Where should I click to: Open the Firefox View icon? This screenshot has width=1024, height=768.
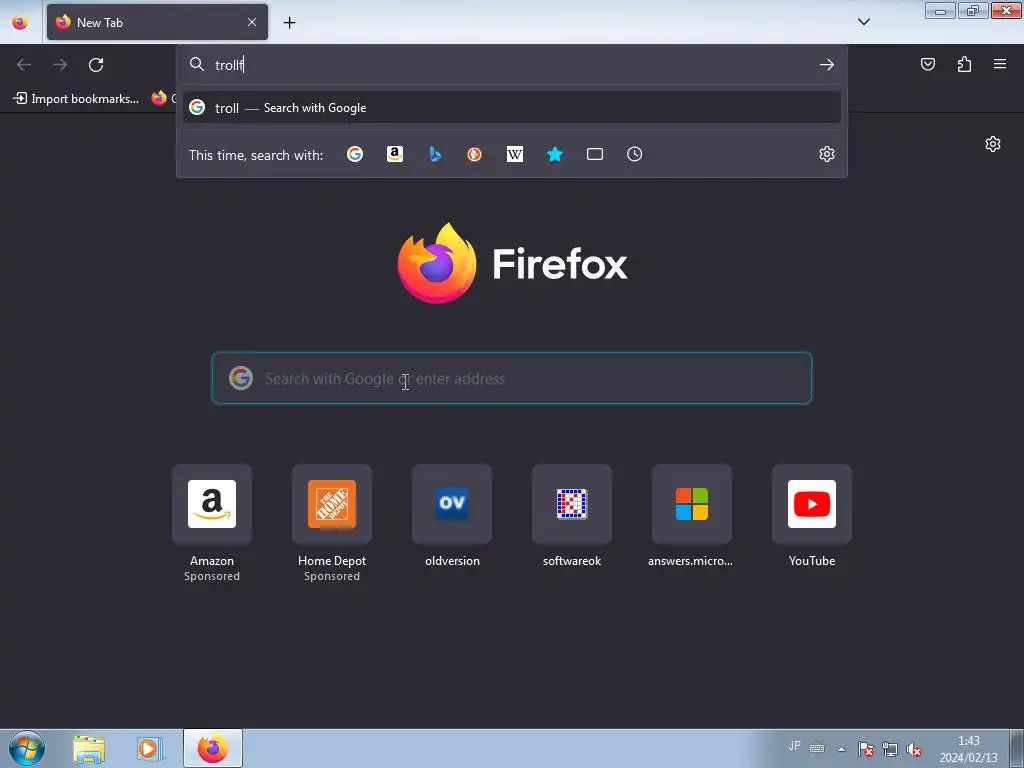20,22
